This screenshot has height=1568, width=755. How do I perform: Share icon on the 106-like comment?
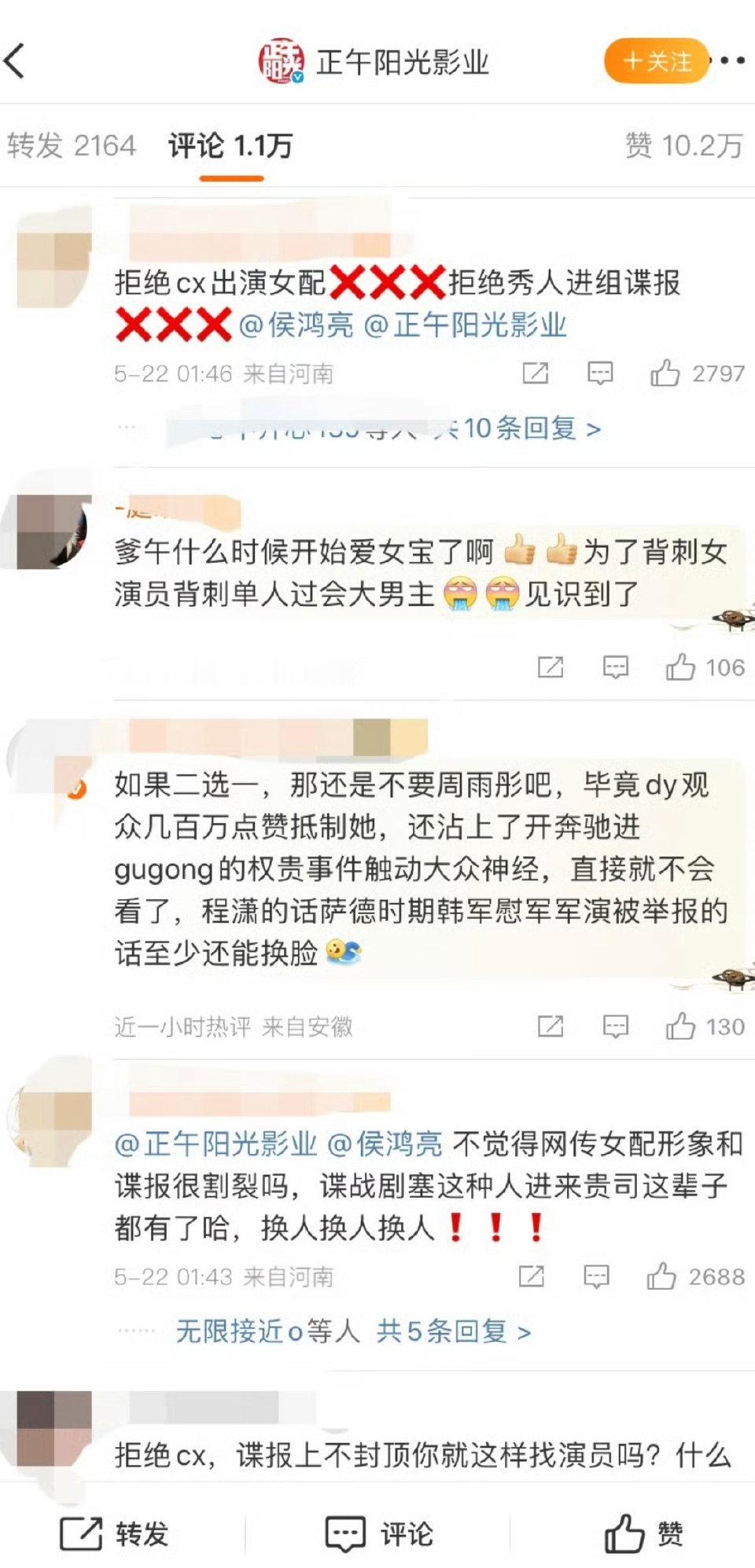[x=551, y=667]
